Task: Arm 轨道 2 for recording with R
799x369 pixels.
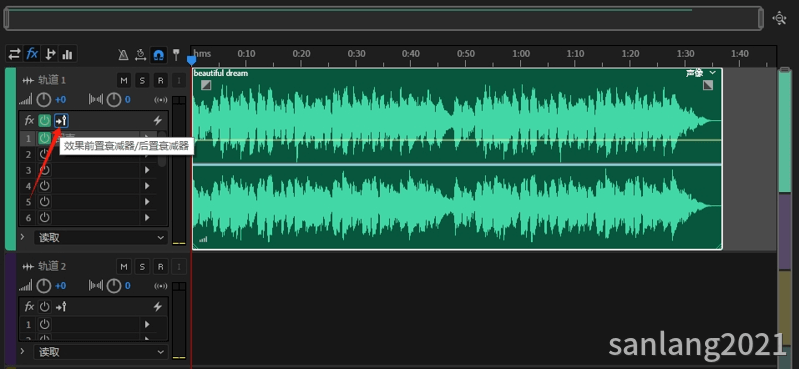Action: pos(160,266)
